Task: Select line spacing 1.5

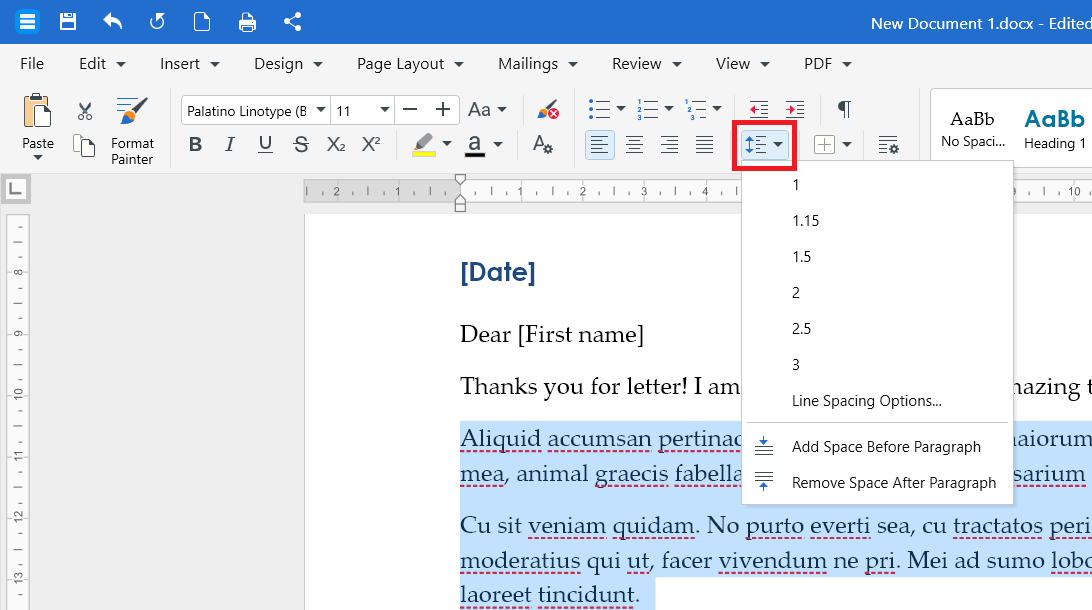Action: (878, 257)
